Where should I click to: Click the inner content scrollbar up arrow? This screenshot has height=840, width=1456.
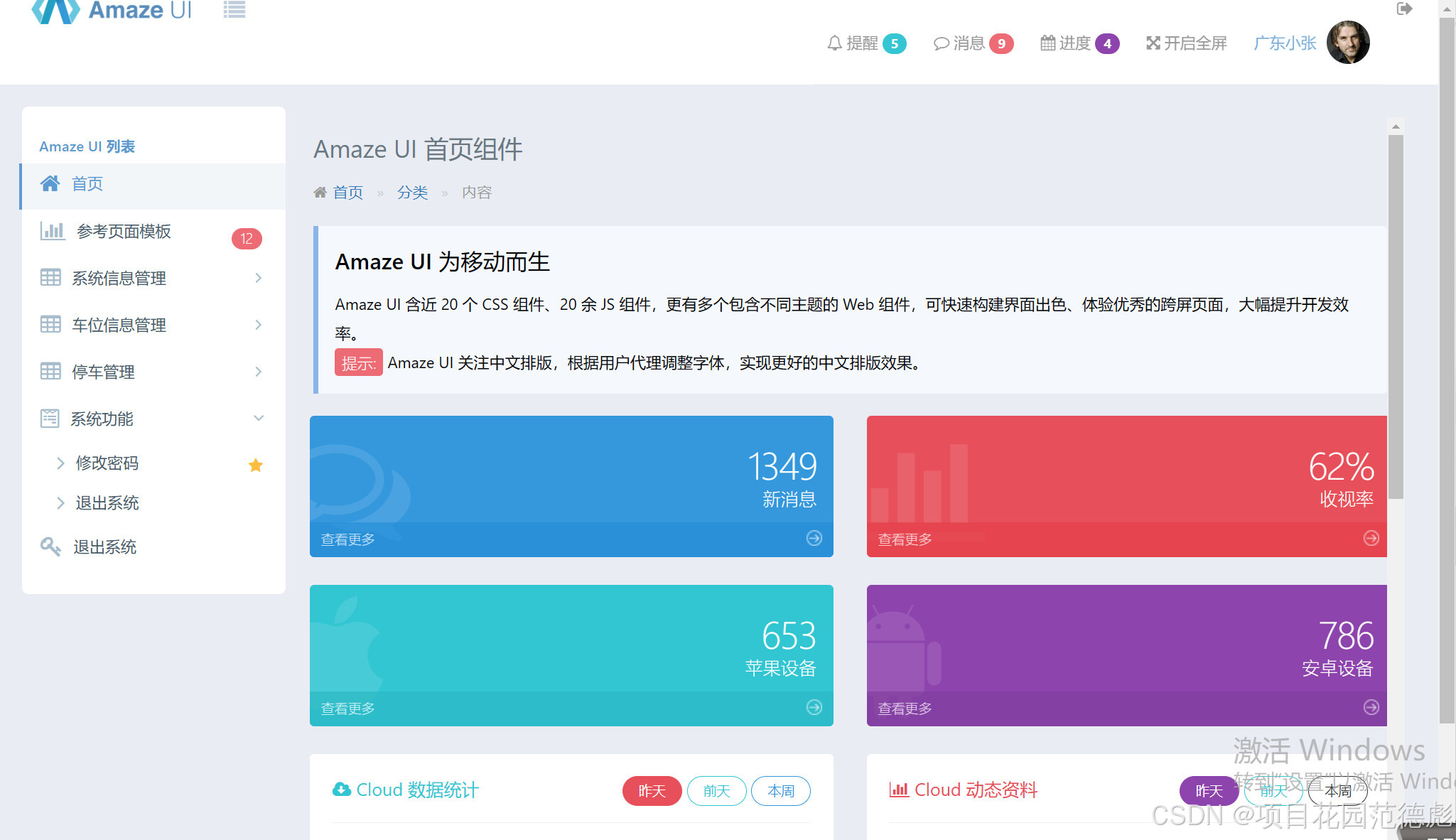click(1396, 126)
